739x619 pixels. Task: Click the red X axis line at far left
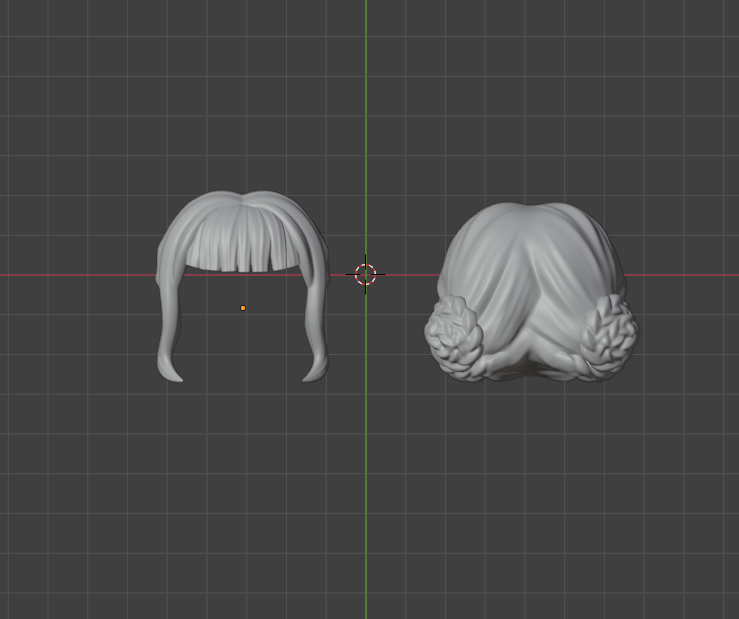click(40, 274)
